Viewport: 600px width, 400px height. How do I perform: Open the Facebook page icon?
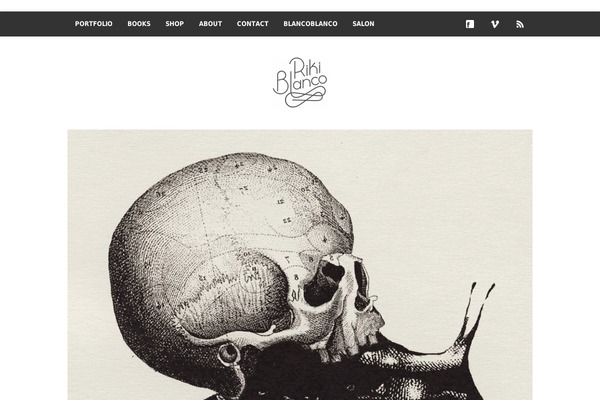[x=470, y=24]
